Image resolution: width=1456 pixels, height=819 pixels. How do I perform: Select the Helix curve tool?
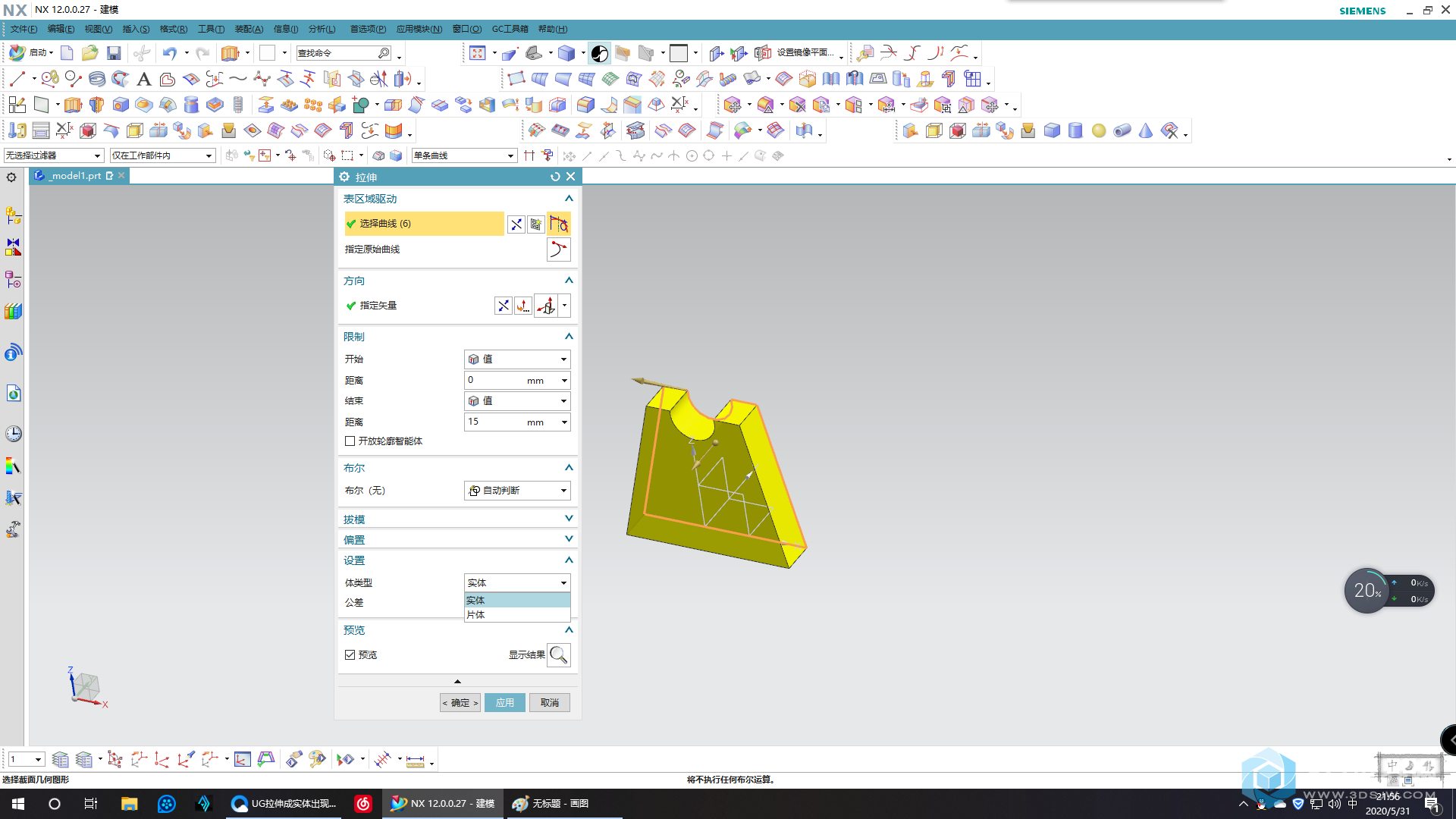point(97,79)
